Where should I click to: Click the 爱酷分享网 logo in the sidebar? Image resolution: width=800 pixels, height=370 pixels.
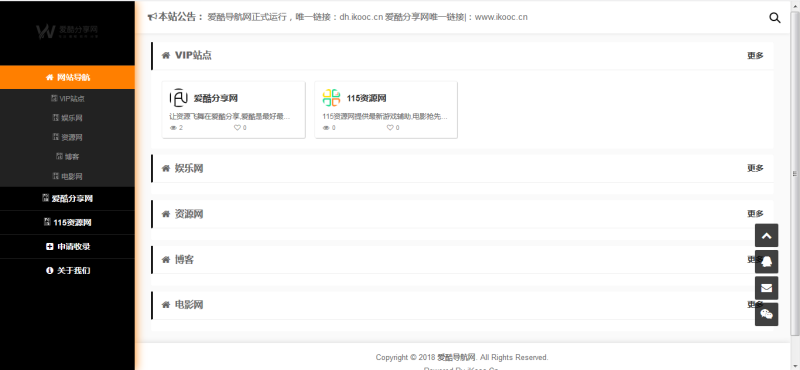[67, 31]
